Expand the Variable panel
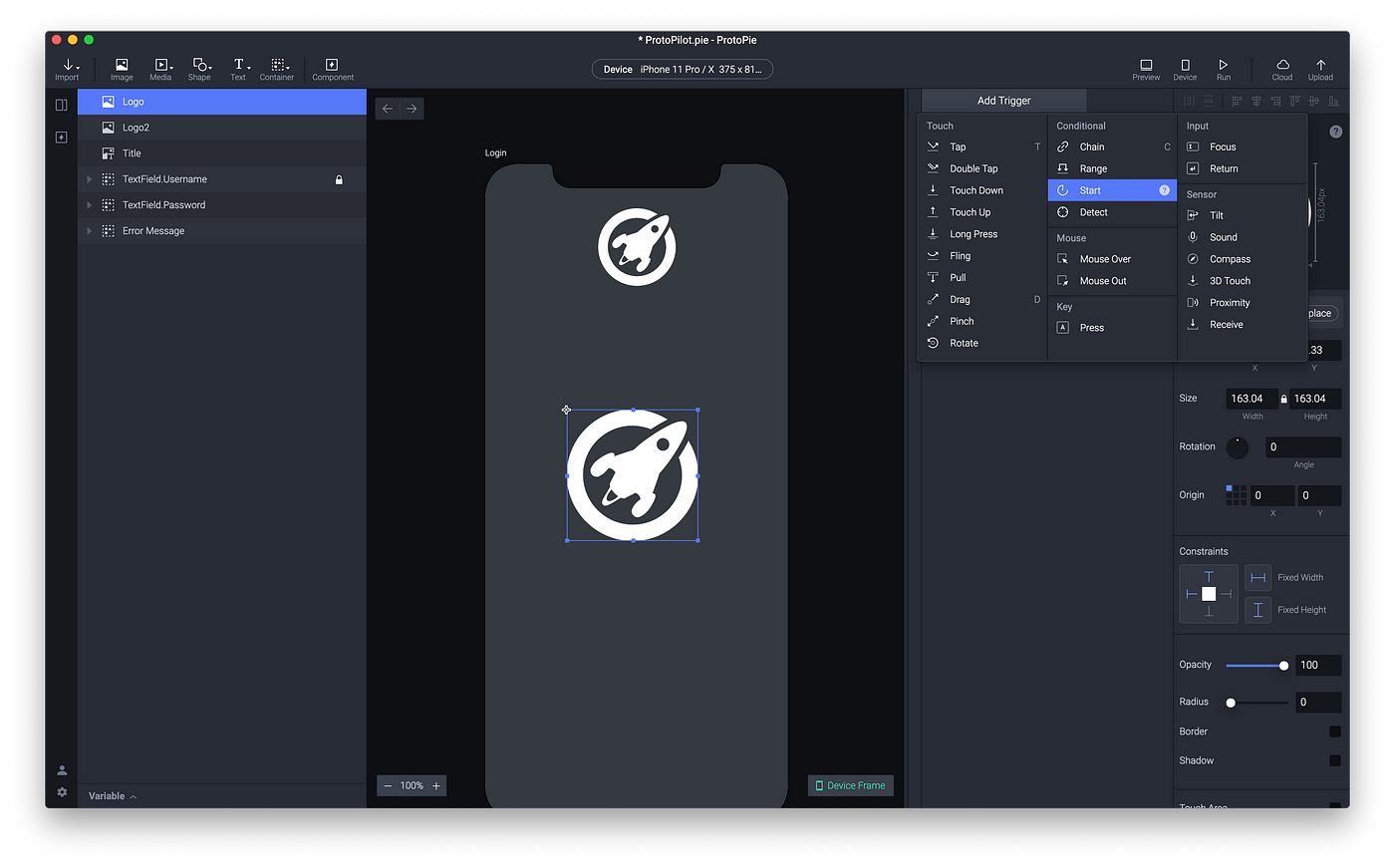The image size is (1395, 868). [x=113, y=796]
